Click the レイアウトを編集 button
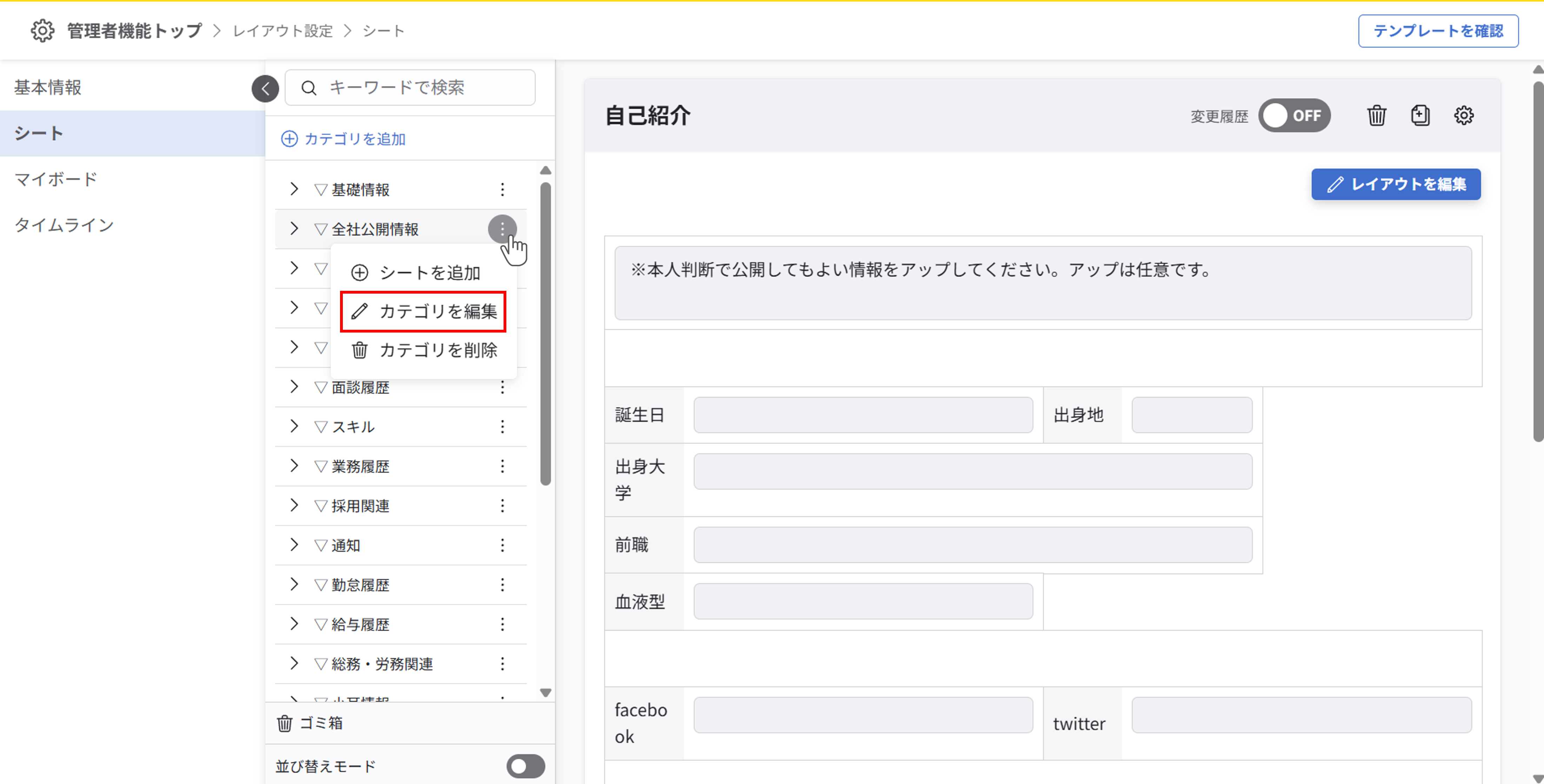 1396,184
